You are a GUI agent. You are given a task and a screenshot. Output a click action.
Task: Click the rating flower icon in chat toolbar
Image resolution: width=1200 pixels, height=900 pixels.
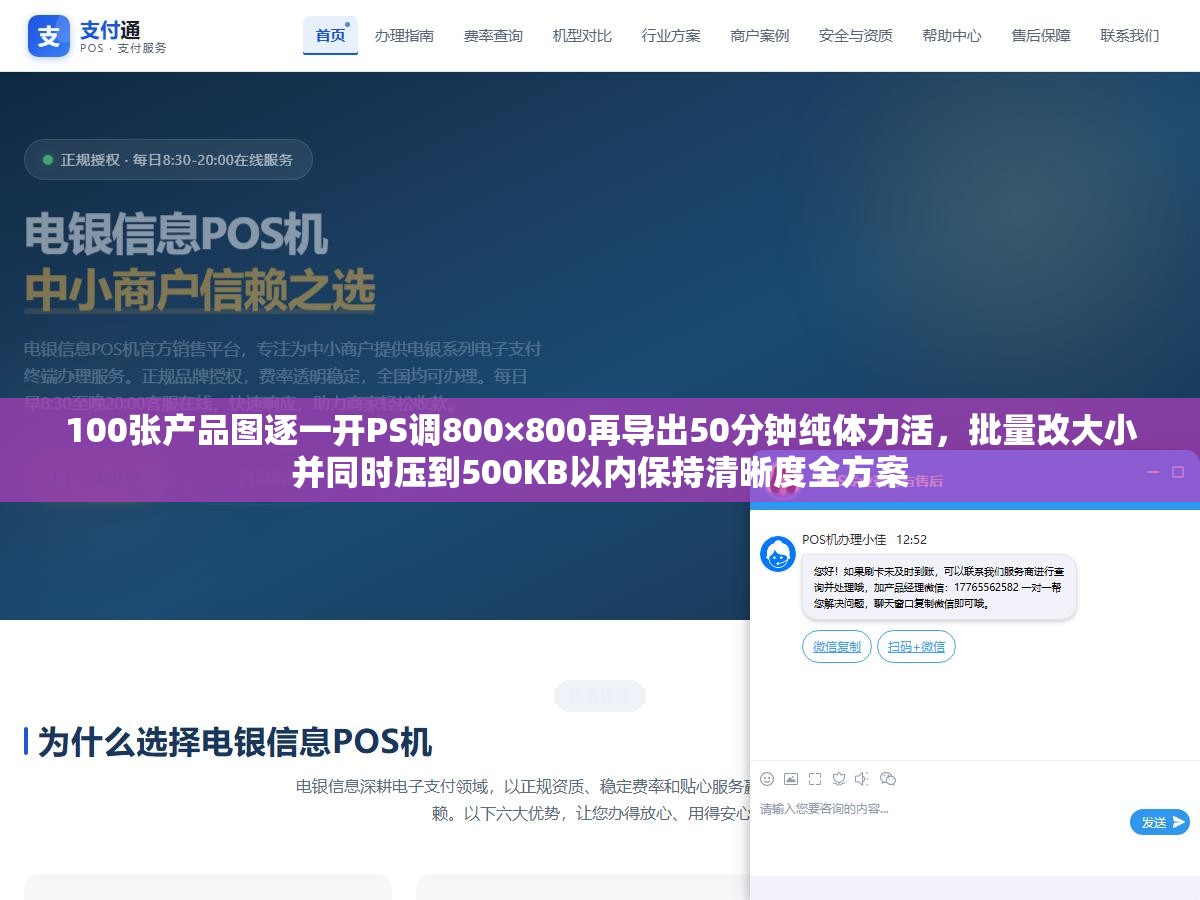[839, 779]
